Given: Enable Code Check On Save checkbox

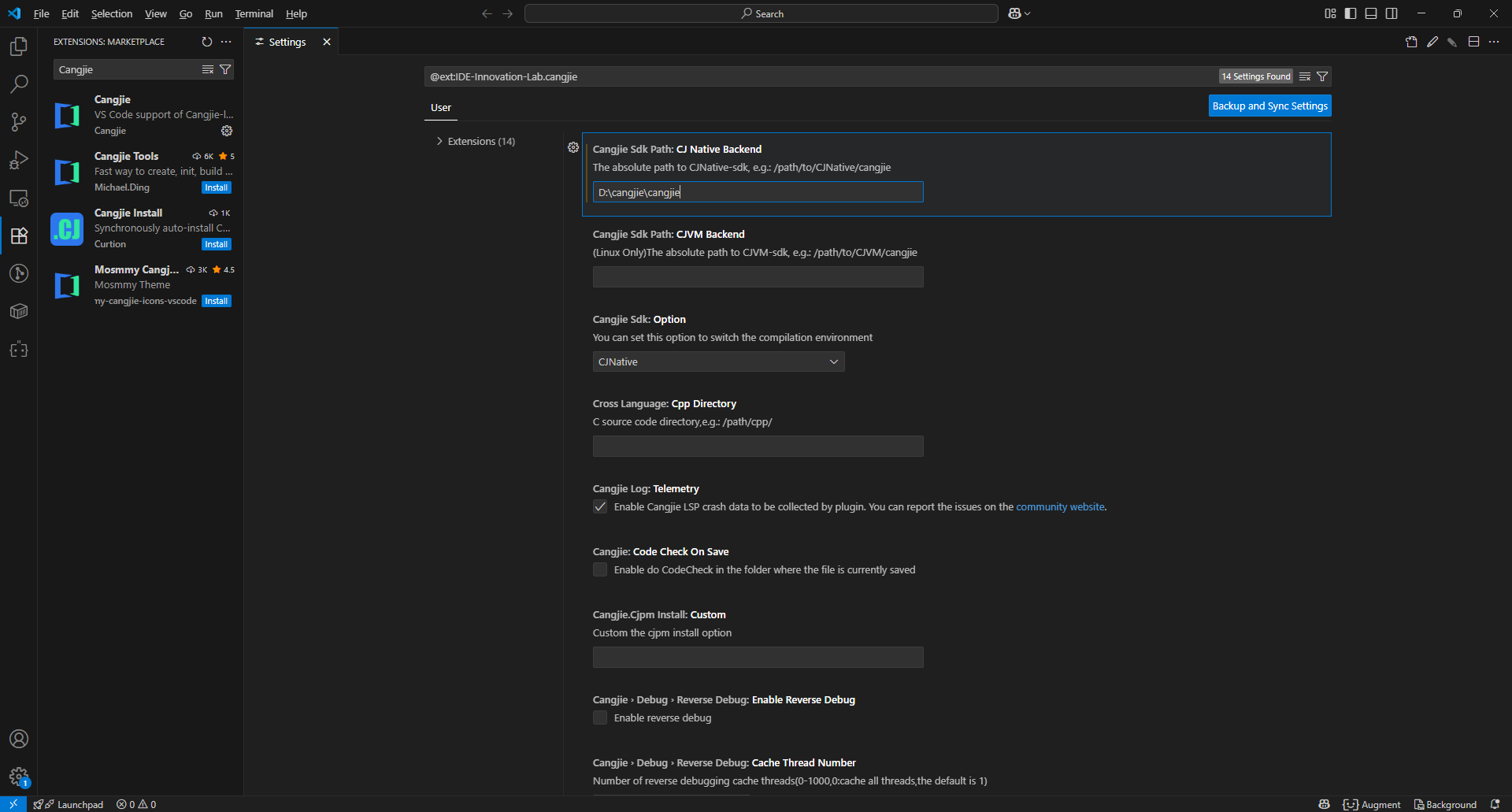Looking at the screenshot, I should pyautogui.click(x=600, y=569).
